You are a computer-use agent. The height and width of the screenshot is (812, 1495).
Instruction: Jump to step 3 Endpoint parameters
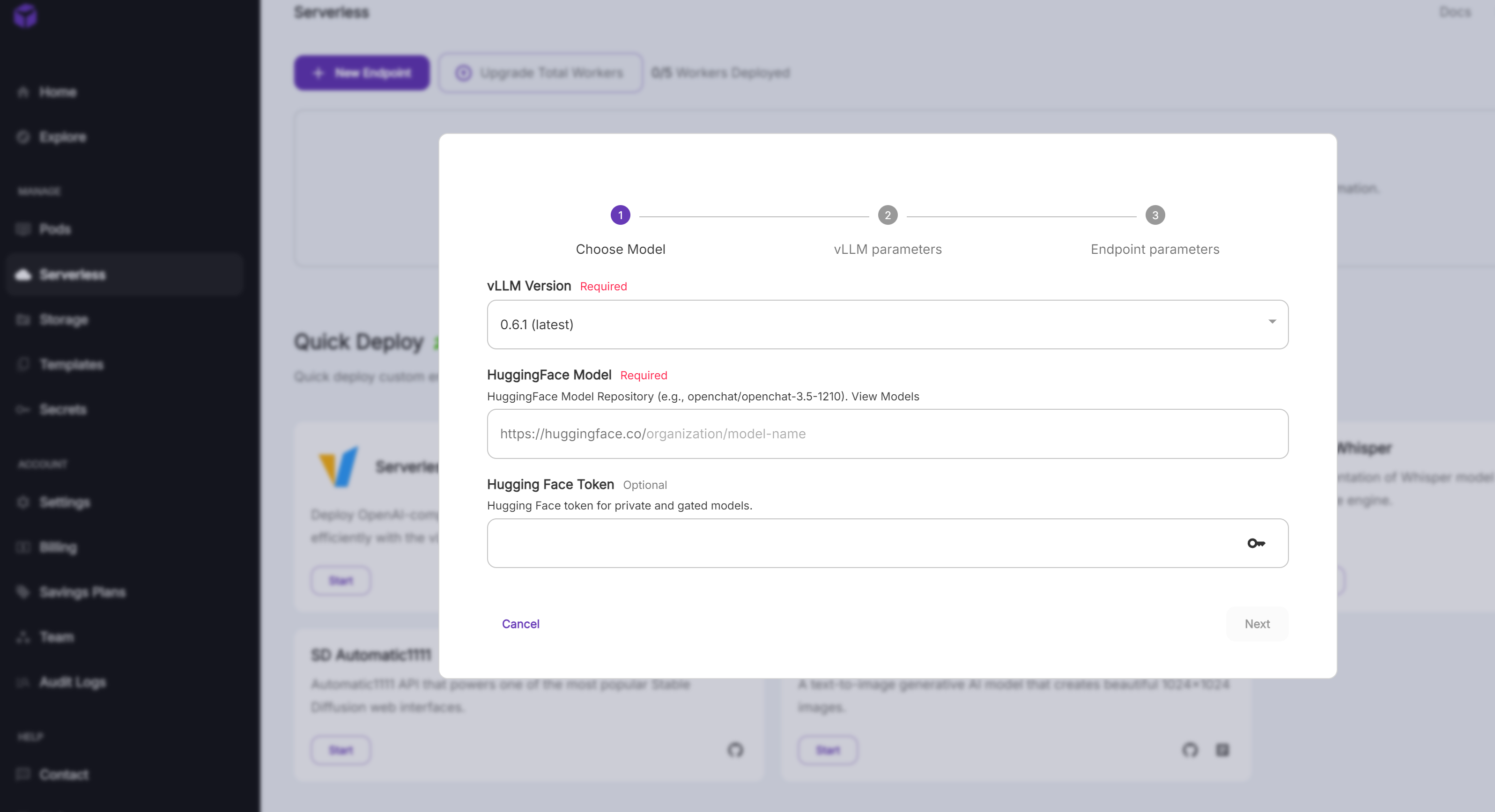click(1155, 215)
